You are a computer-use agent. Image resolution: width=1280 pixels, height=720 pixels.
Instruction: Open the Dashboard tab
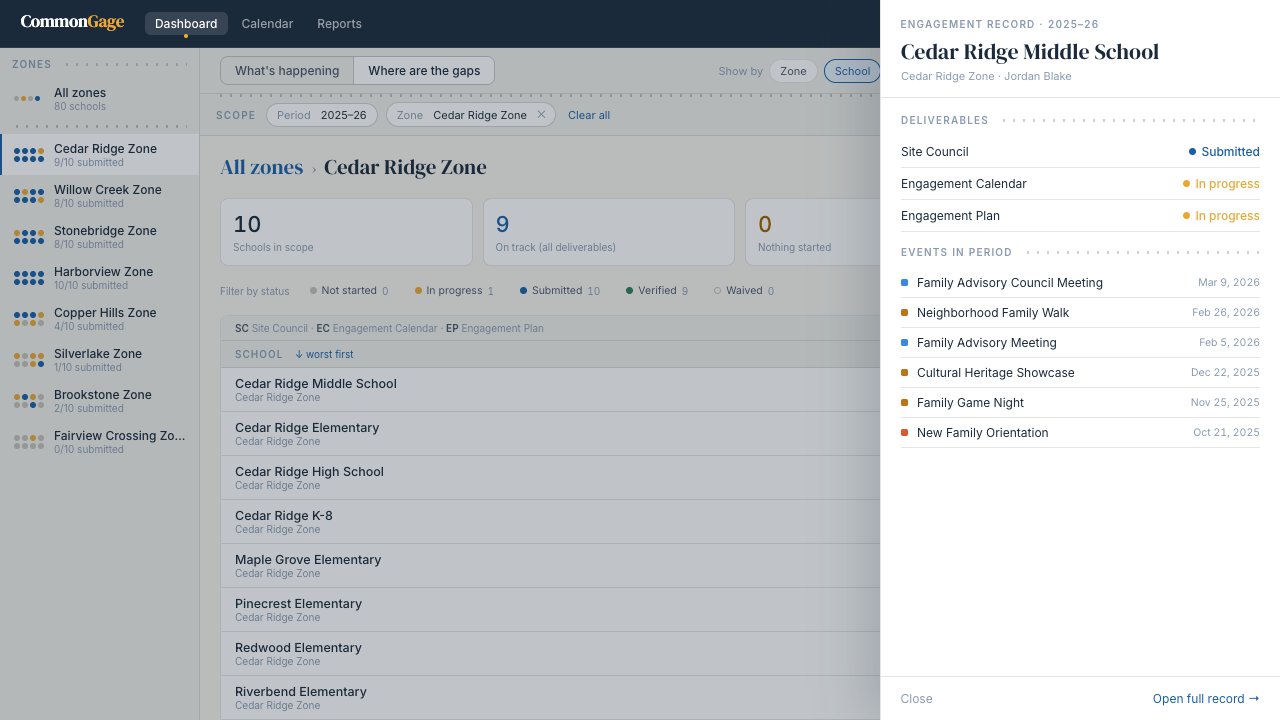tap(186, 24)
